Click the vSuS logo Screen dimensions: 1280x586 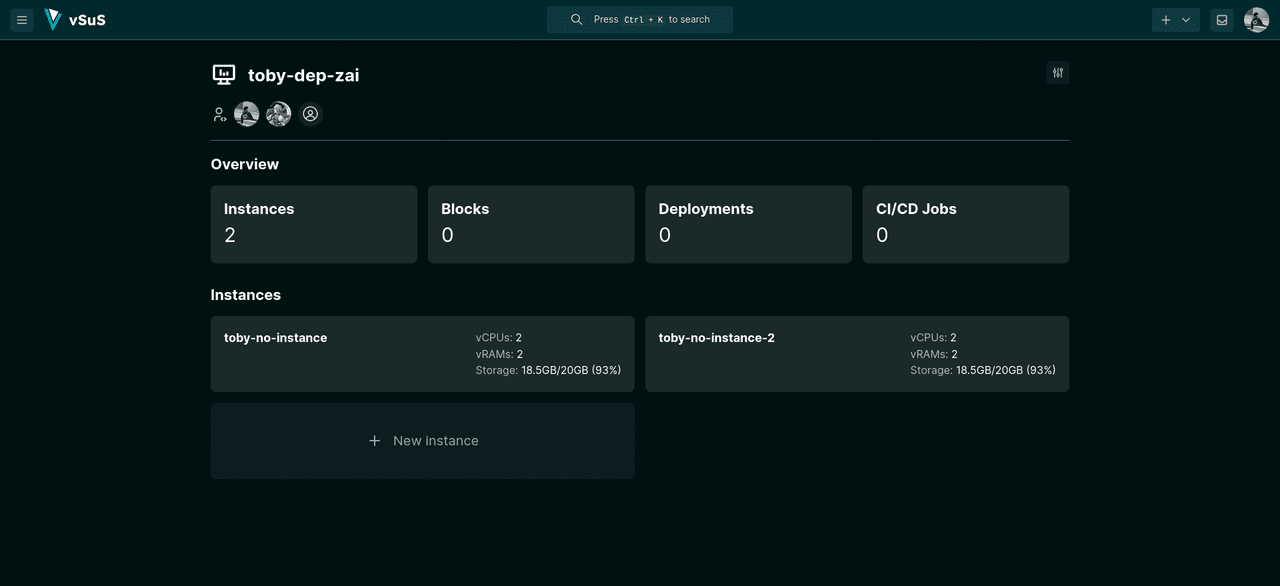point(75,20)
